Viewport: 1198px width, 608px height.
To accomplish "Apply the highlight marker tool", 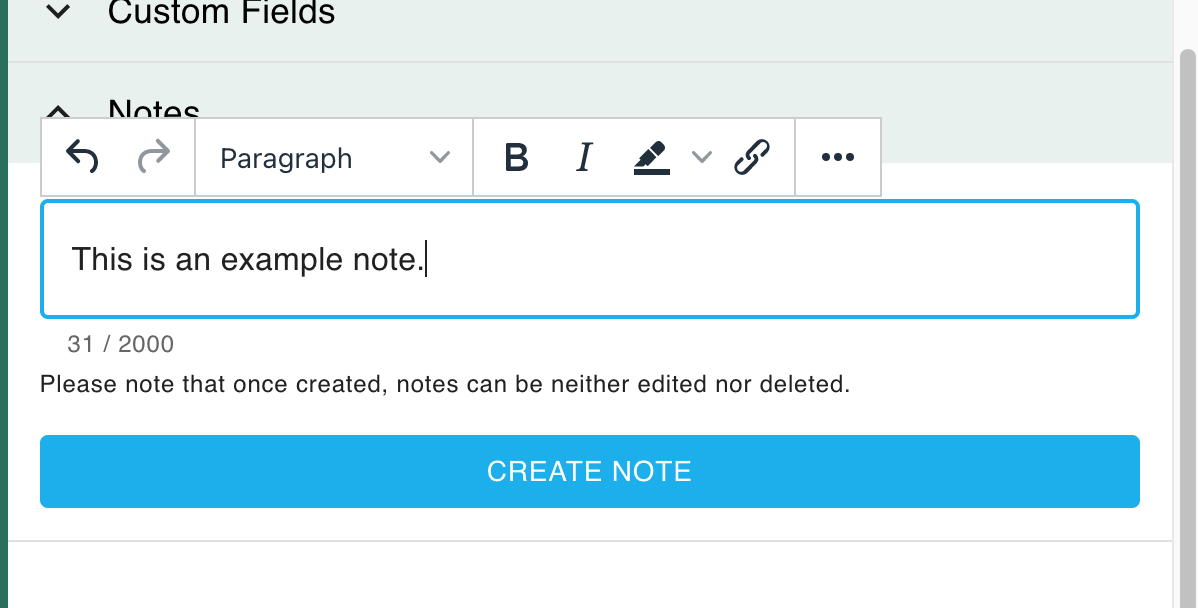I will pyautogui.click(x=652, y=158).
